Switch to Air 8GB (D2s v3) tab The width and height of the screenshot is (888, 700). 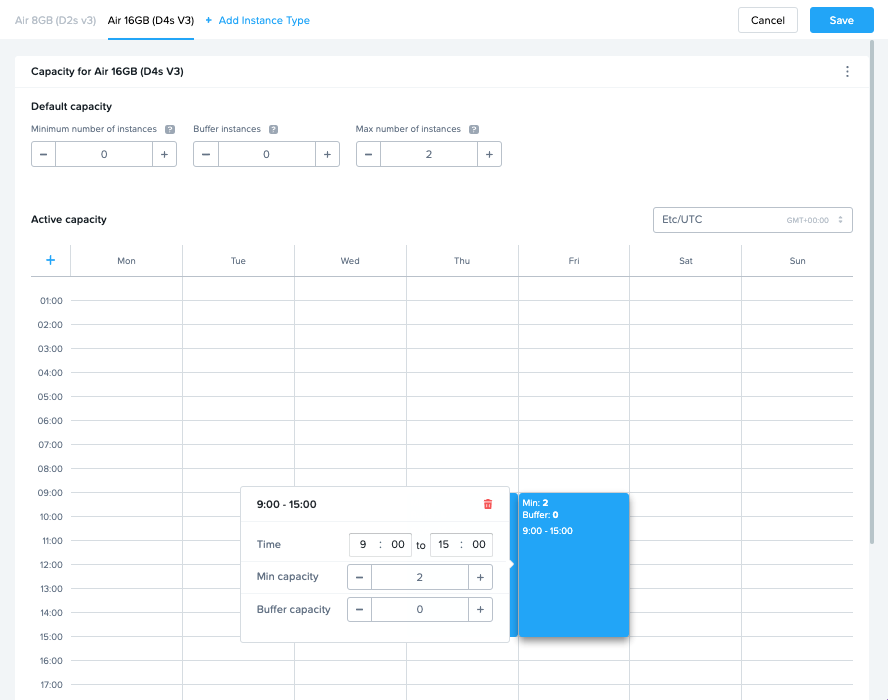[x=55, y=20]
